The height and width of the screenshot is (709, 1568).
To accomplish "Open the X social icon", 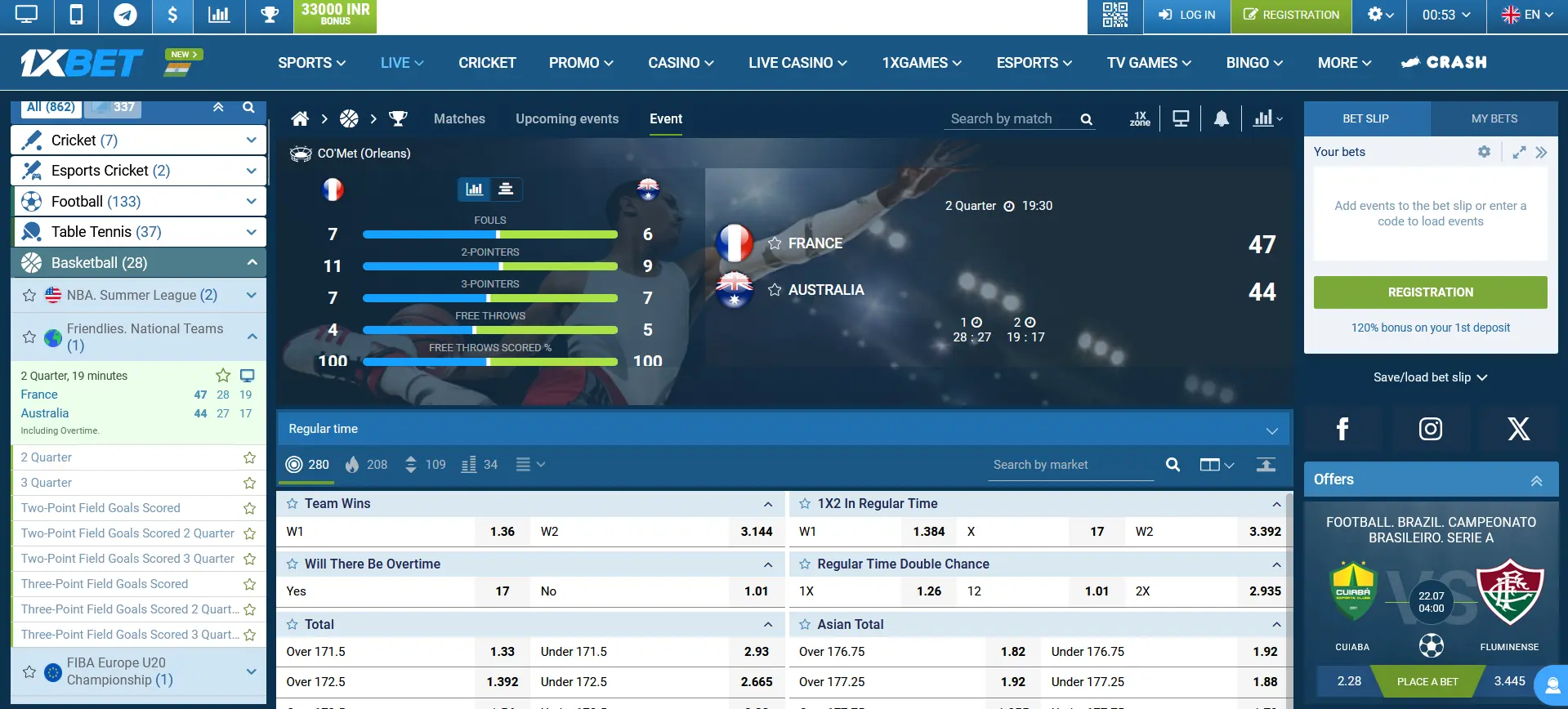I will pyautogui.click(x=1519, y=429).
